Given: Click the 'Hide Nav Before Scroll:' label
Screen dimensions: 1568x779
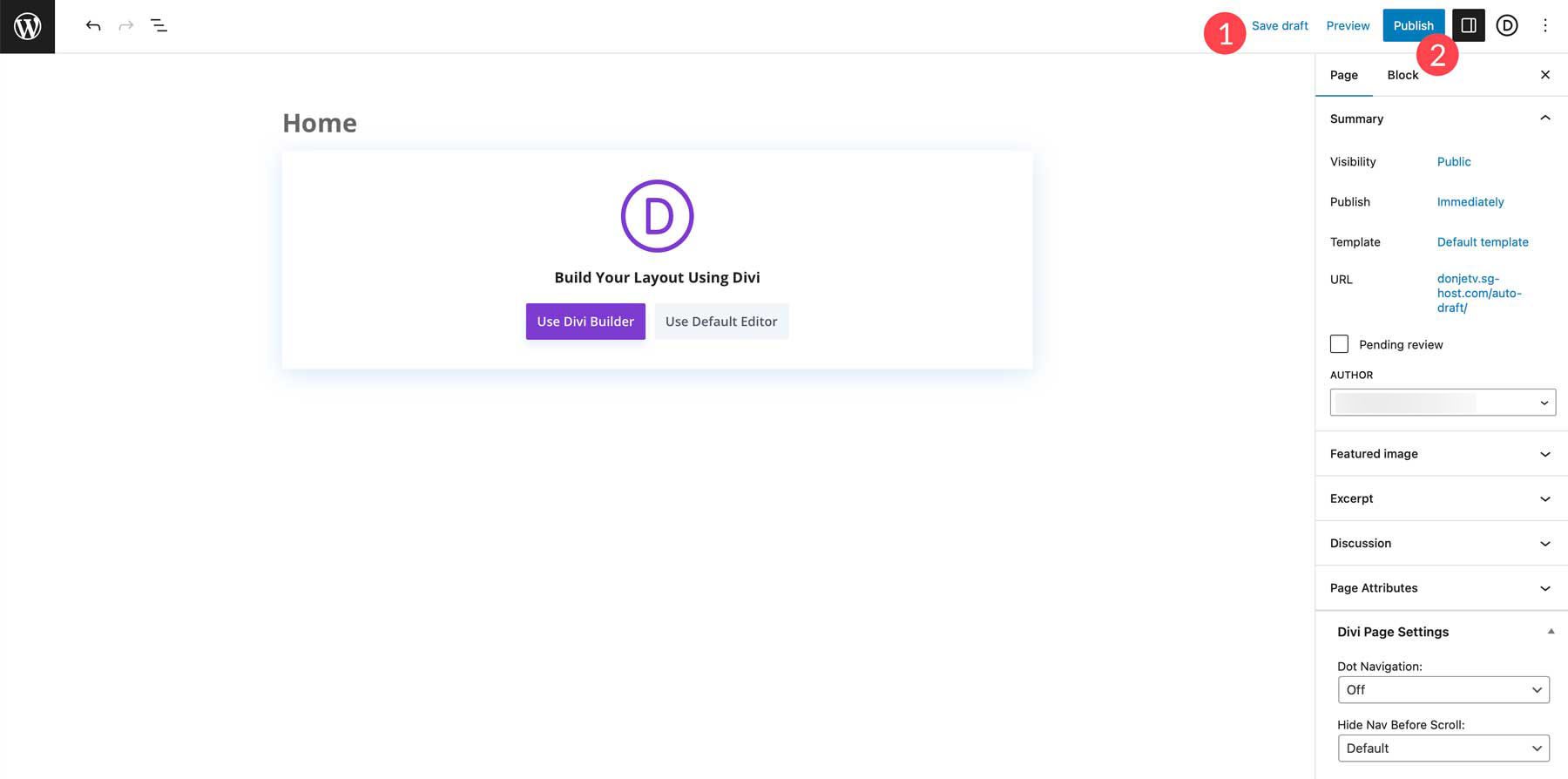Looking at the screenshot, I should pyautogui.click(x=1401, y=724).
